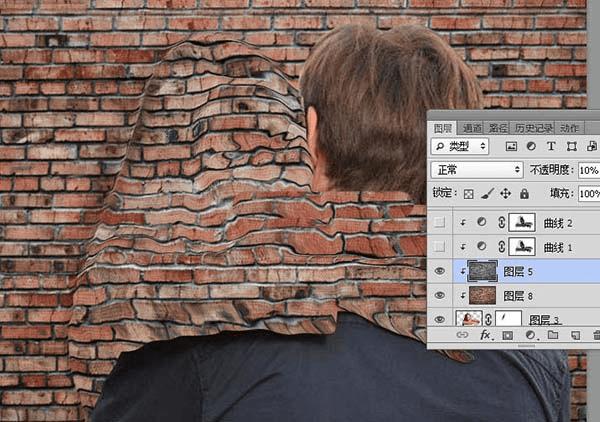Click link layers icon at panel bottom

(462, 335)
